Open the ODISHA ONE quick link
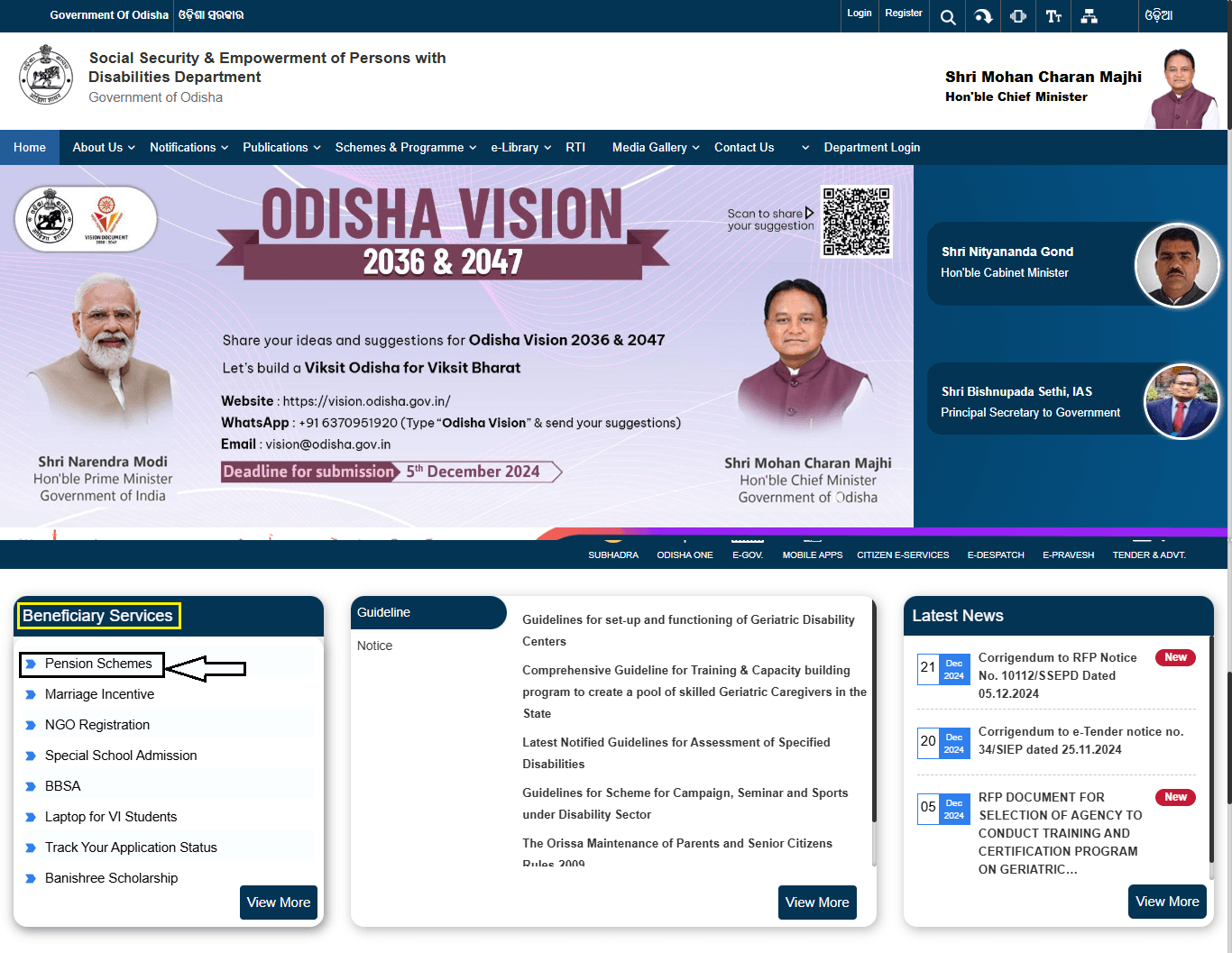The image size is (1232, 953). point(685,554)
